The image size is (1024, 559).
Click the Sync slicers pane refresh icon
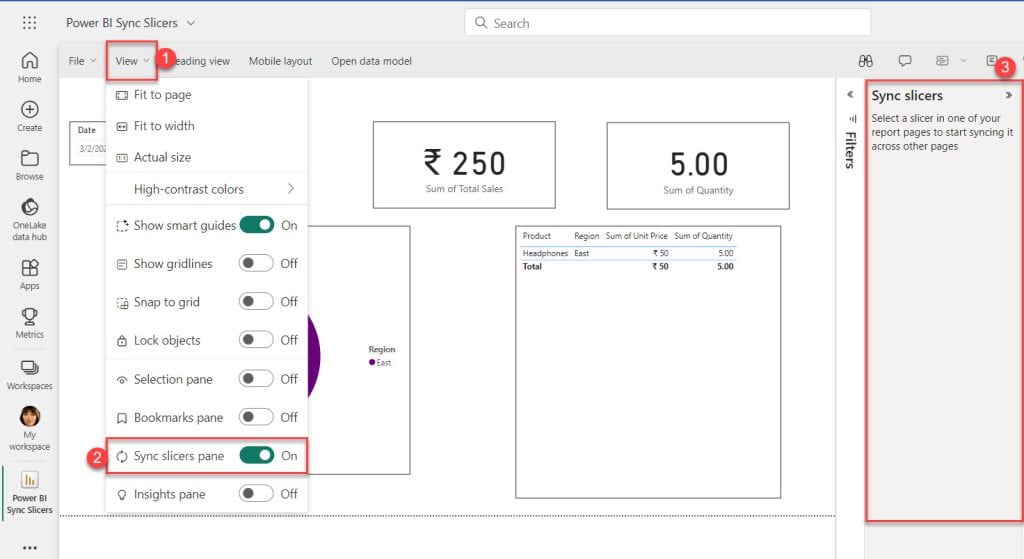pos(122,456)
